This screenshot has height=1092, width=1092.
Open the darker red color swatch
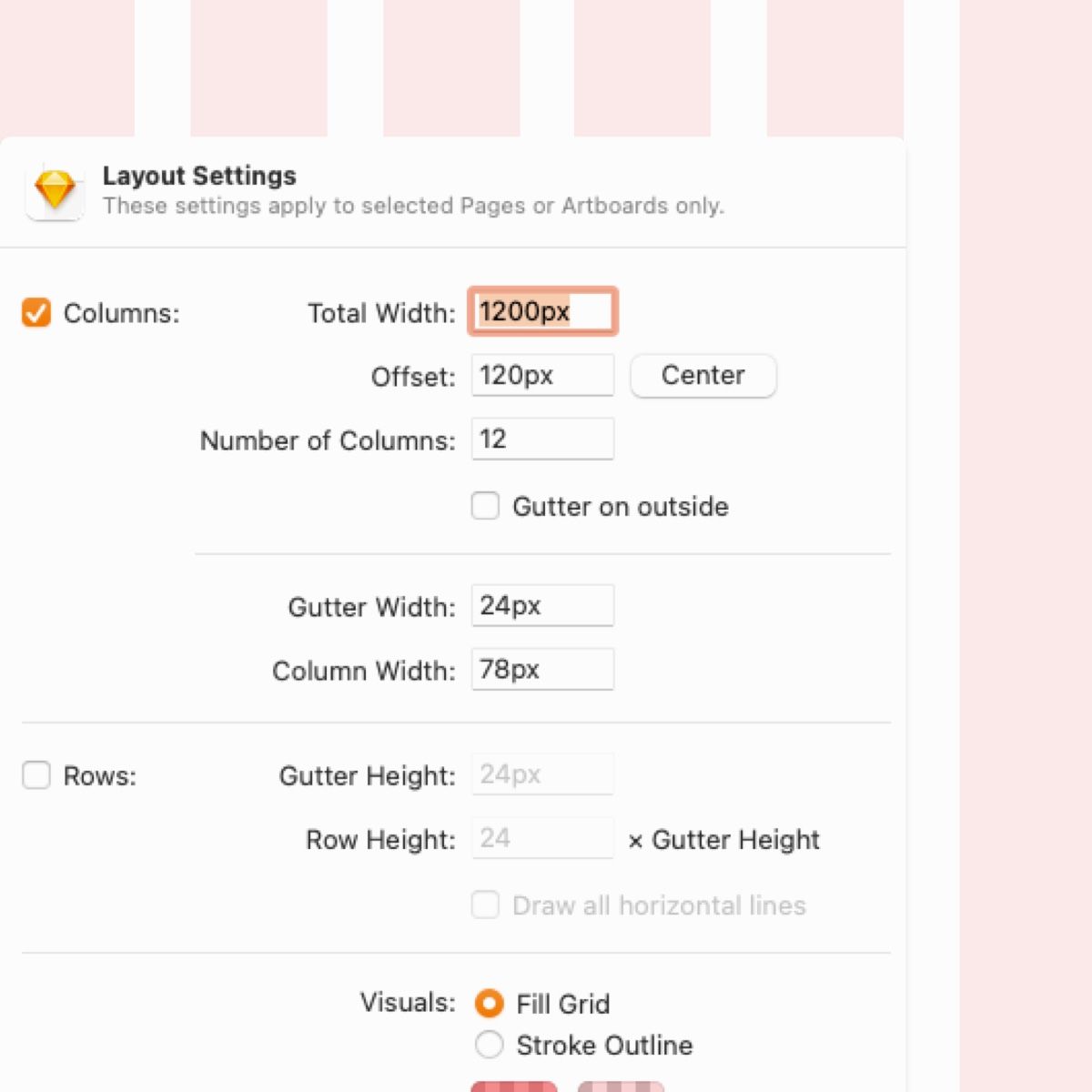click(514, 1086)
